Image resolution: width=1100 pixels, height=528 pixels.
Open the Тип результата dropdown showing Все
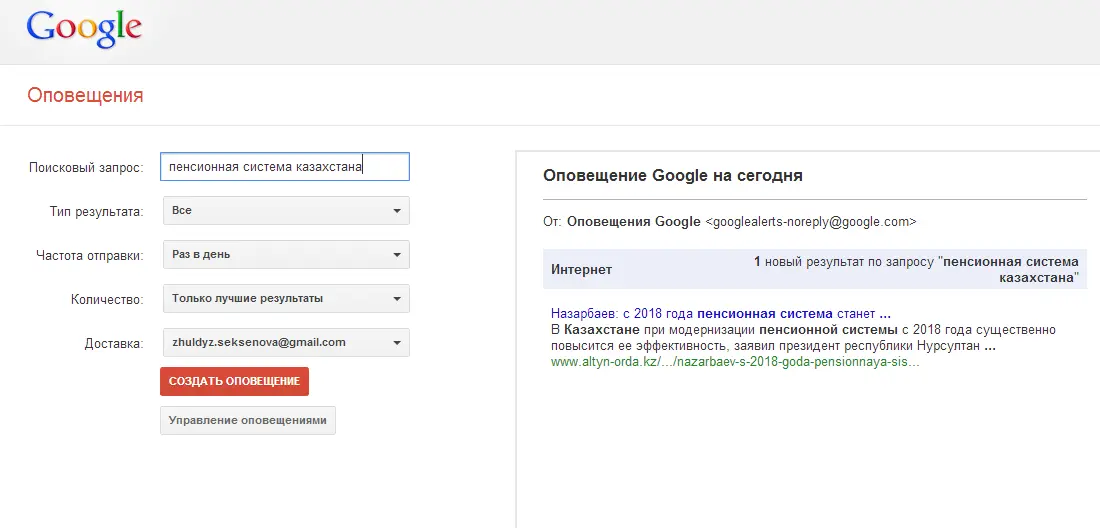tap(286, 210)
